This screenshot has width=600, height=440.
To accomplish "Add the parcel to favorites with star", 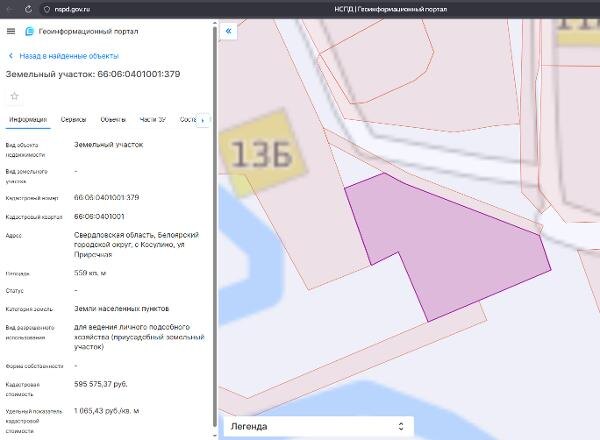I will pyautogui.click(x=15, y=96).
